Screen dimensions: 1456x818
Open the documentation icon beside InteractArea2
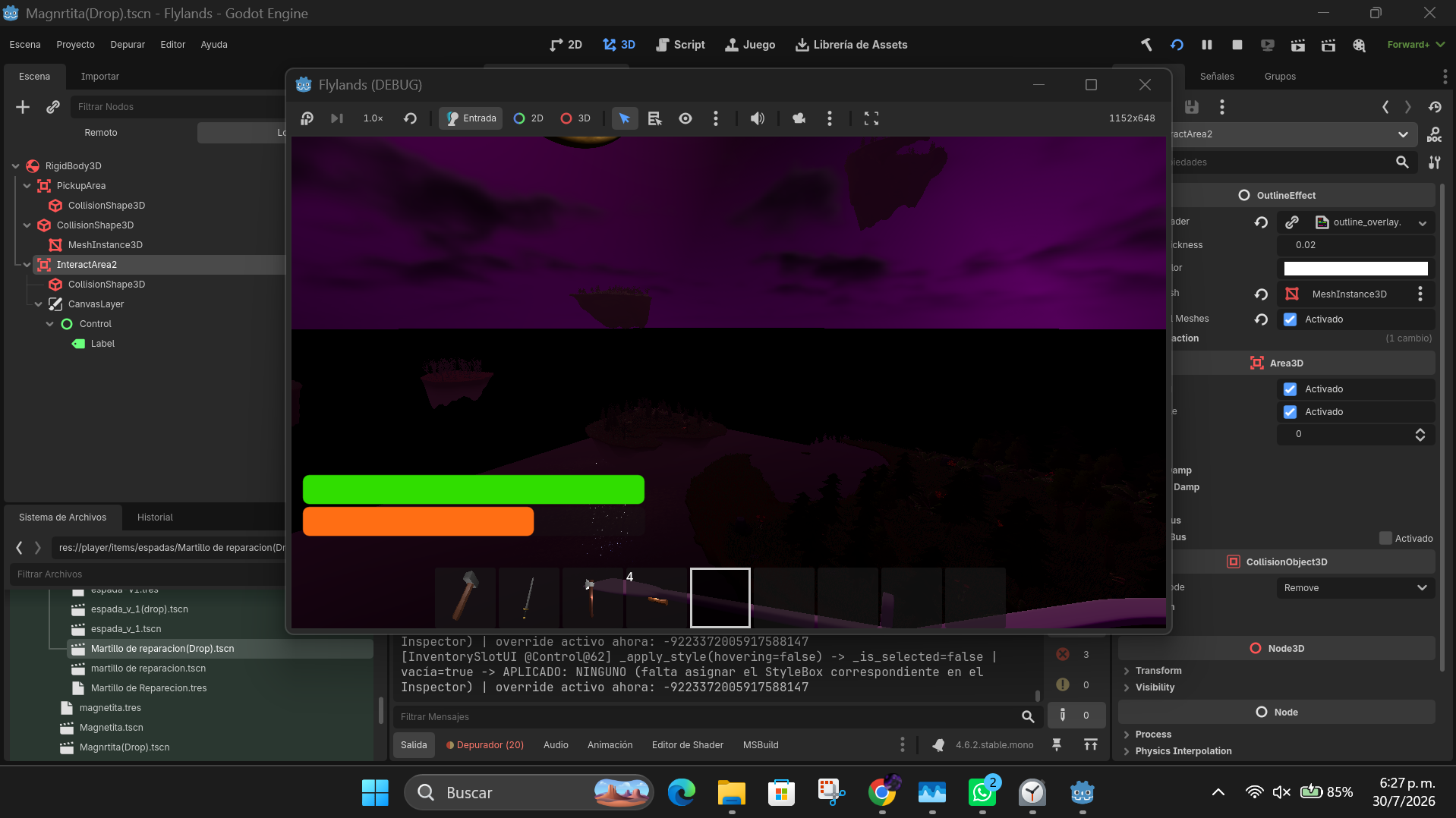[x=1434, y=134]
